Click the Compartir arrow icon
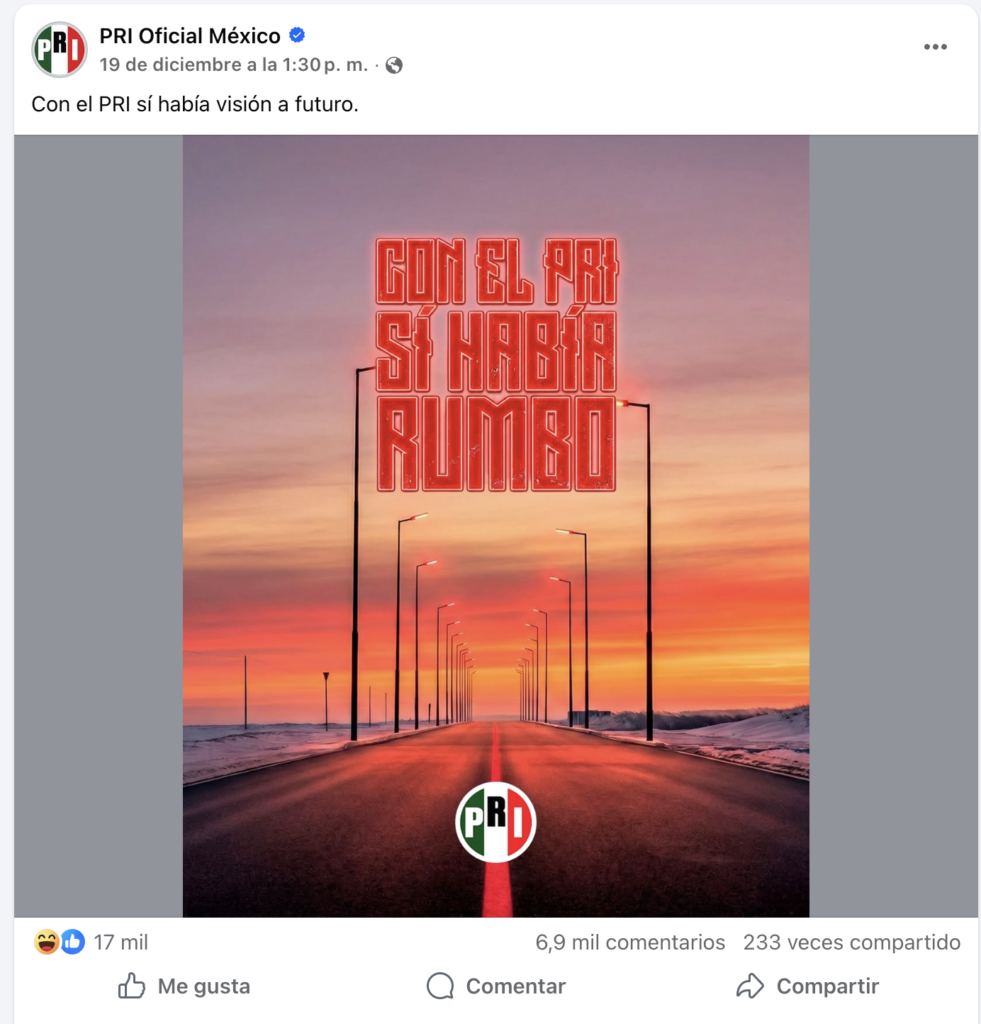Viewport: 981px width, 1024px height. tap(750, 986)
